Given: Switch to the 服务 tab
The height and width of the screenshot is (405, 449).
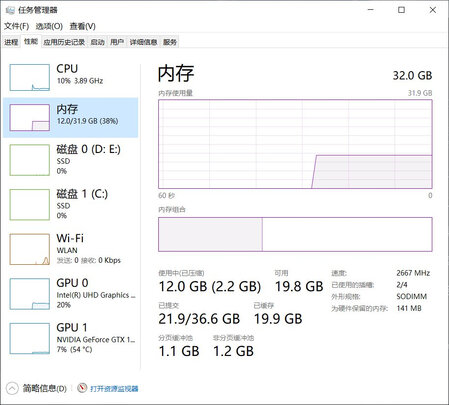Looking at the screenshot, I should click(x=170, y=42).
